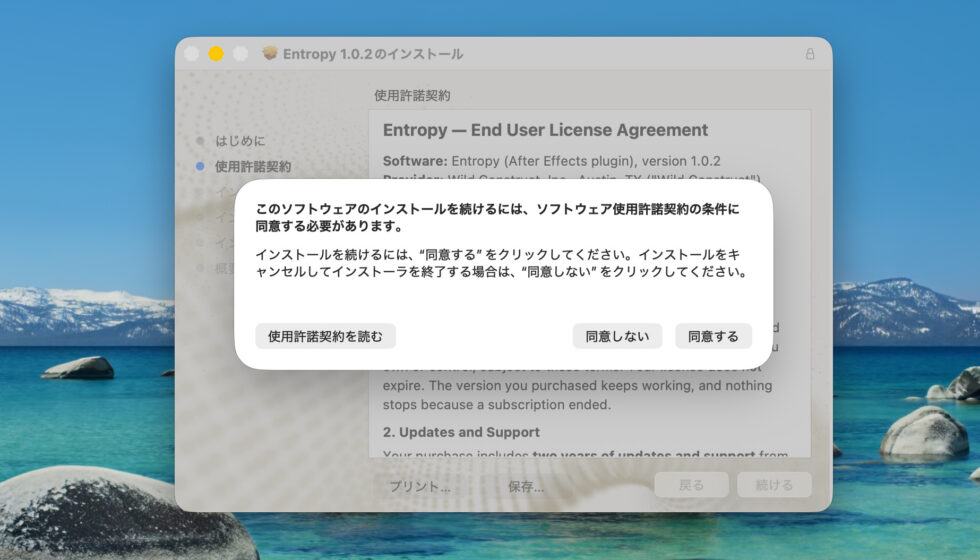
Task: Click the lock icon in title bar
Action: pyautogui.click(x=810, y=54)
